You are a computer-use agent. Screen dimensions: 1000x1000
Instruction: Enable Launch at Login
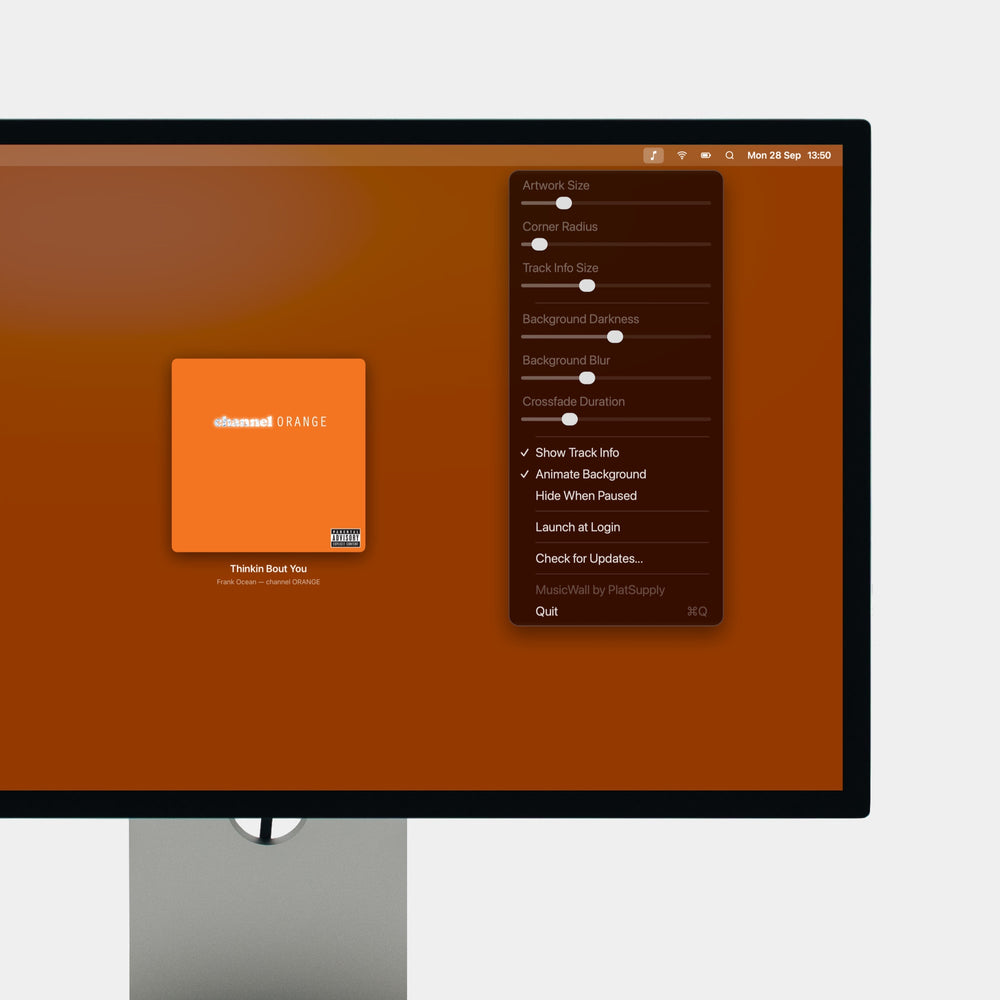(615, 527)
